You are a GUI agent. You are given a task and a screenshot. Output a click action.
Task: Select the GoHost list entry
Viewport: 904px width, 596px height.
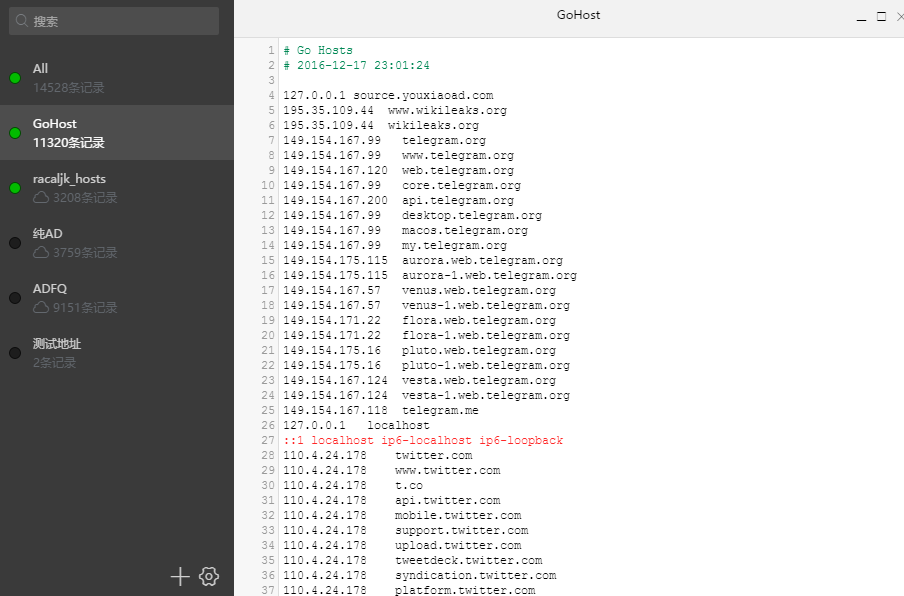point(117,133)
